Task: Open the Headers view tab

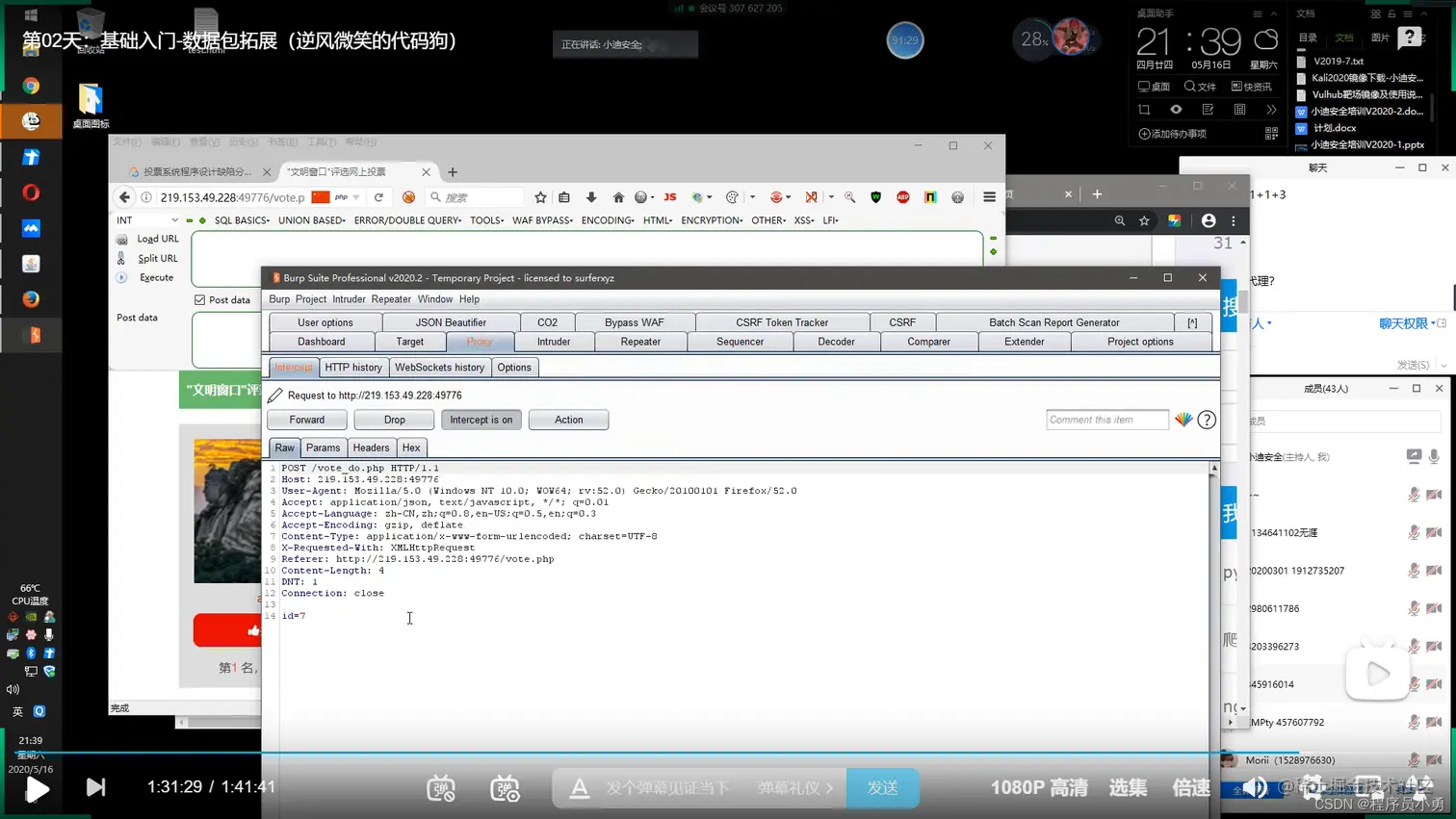Action: click(x=371, y=448)
